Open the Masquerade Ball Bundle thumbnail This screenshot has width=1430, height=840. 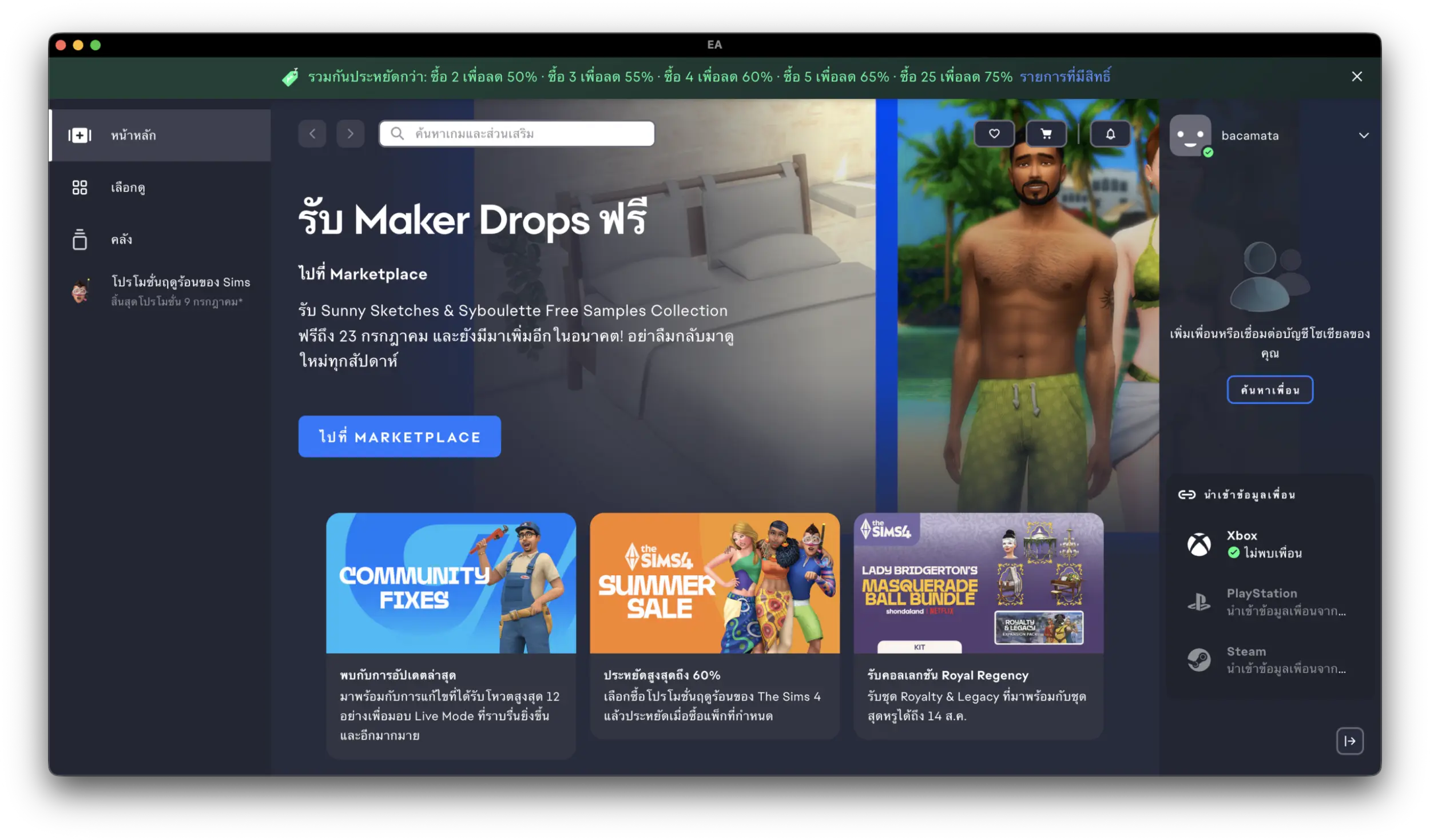pyautogui.click(x=979, y=583)
